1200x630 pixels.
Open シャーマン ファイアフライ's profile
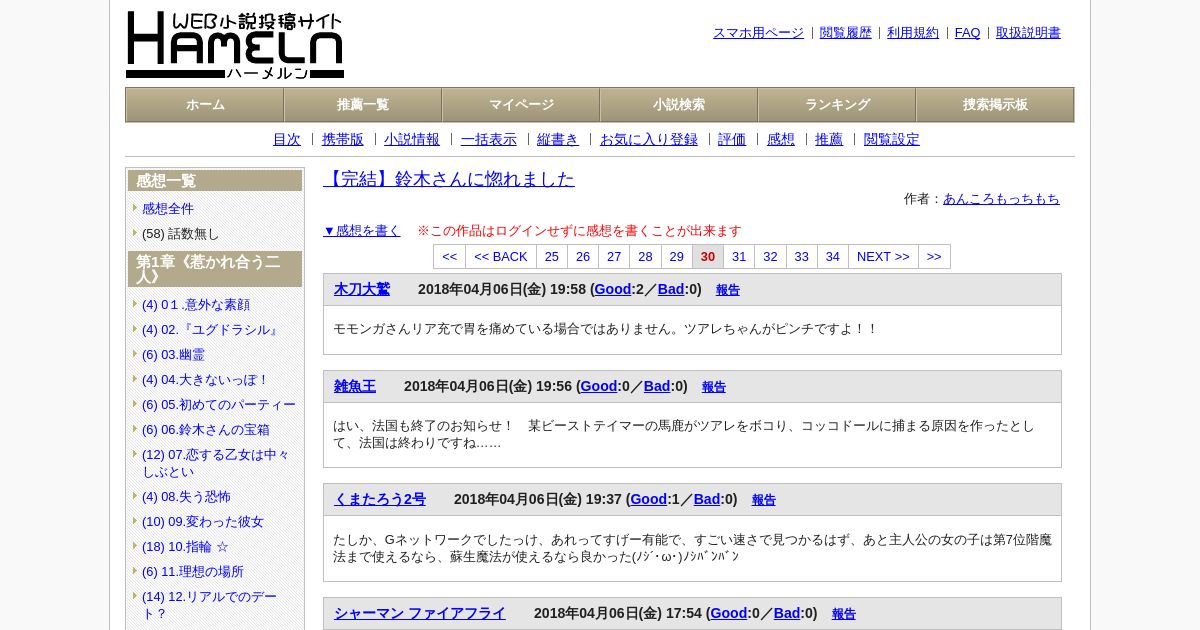click(x=420, y=613)
